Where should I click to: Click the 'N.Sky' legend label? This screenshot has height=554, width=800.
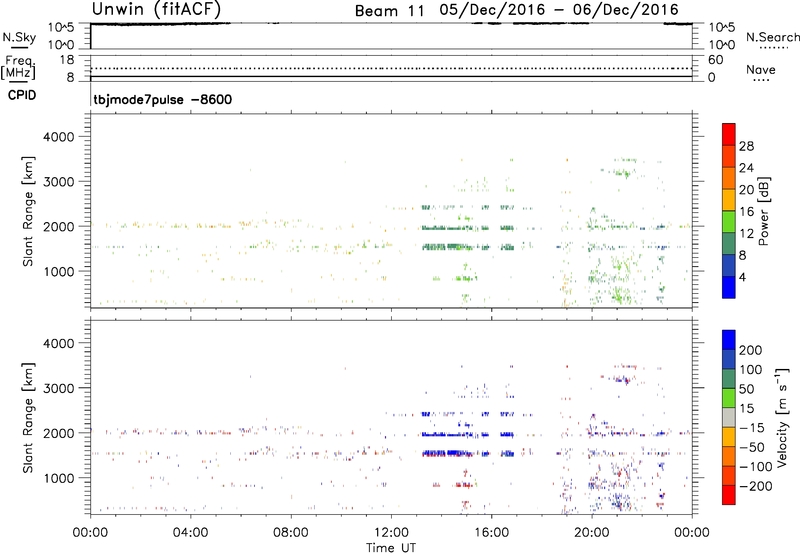tap(19, 37)
